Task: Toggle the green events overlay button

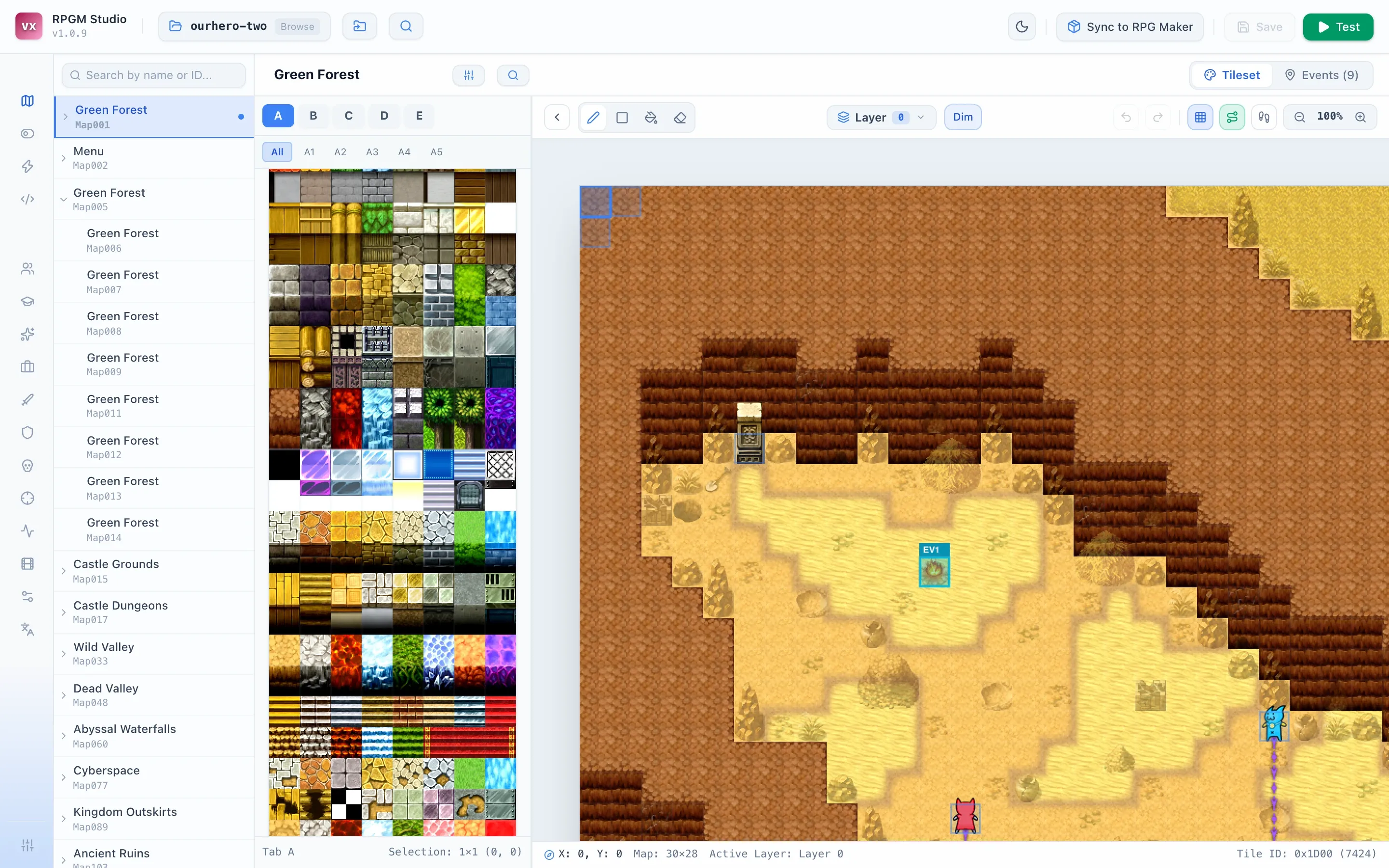Action: [x=1232, y=117]
